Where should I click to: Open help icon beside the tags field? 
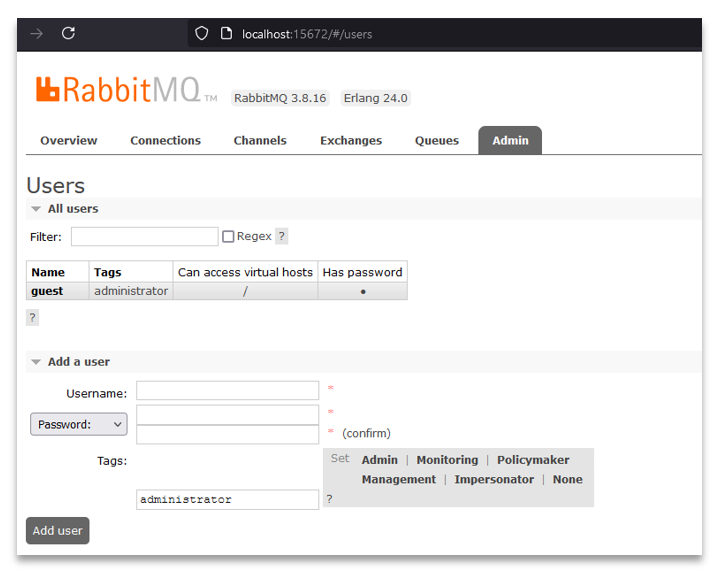pyautogui.click(x=329, y=499)
